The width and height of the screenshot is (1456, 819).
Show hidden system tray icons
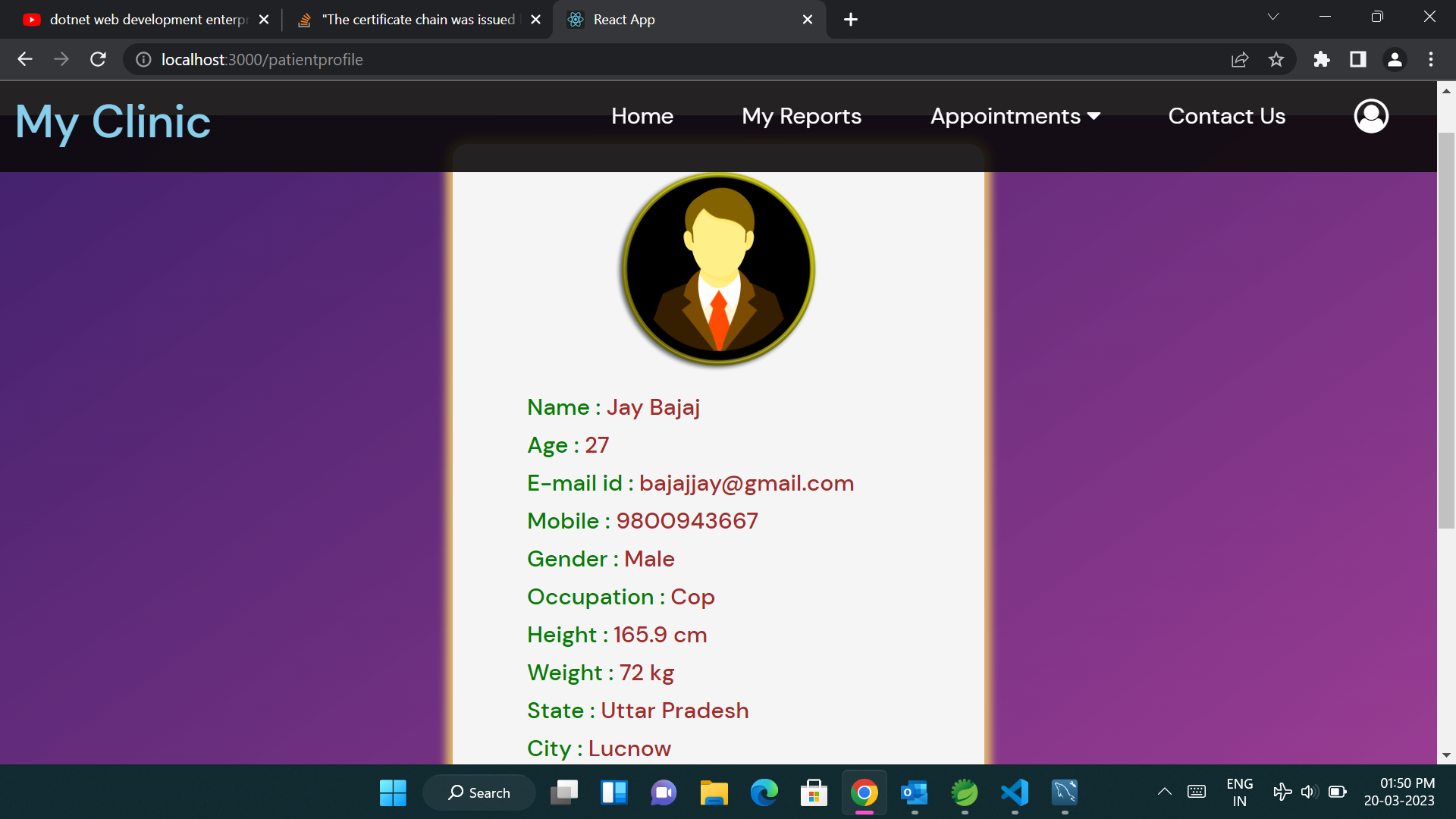[1164, 792]
